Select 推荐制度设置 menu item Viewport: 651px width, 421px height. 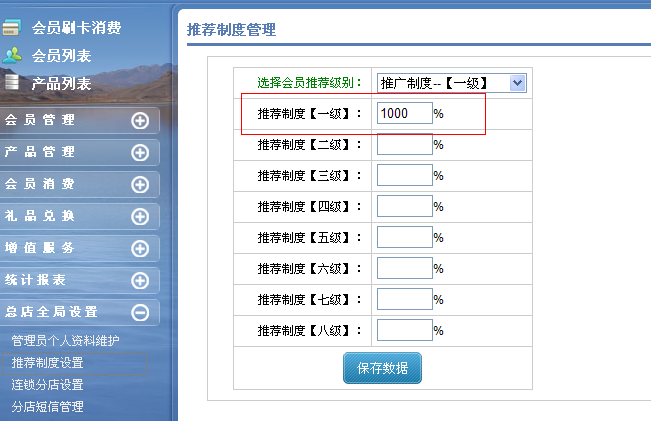(x=47, y=362)
